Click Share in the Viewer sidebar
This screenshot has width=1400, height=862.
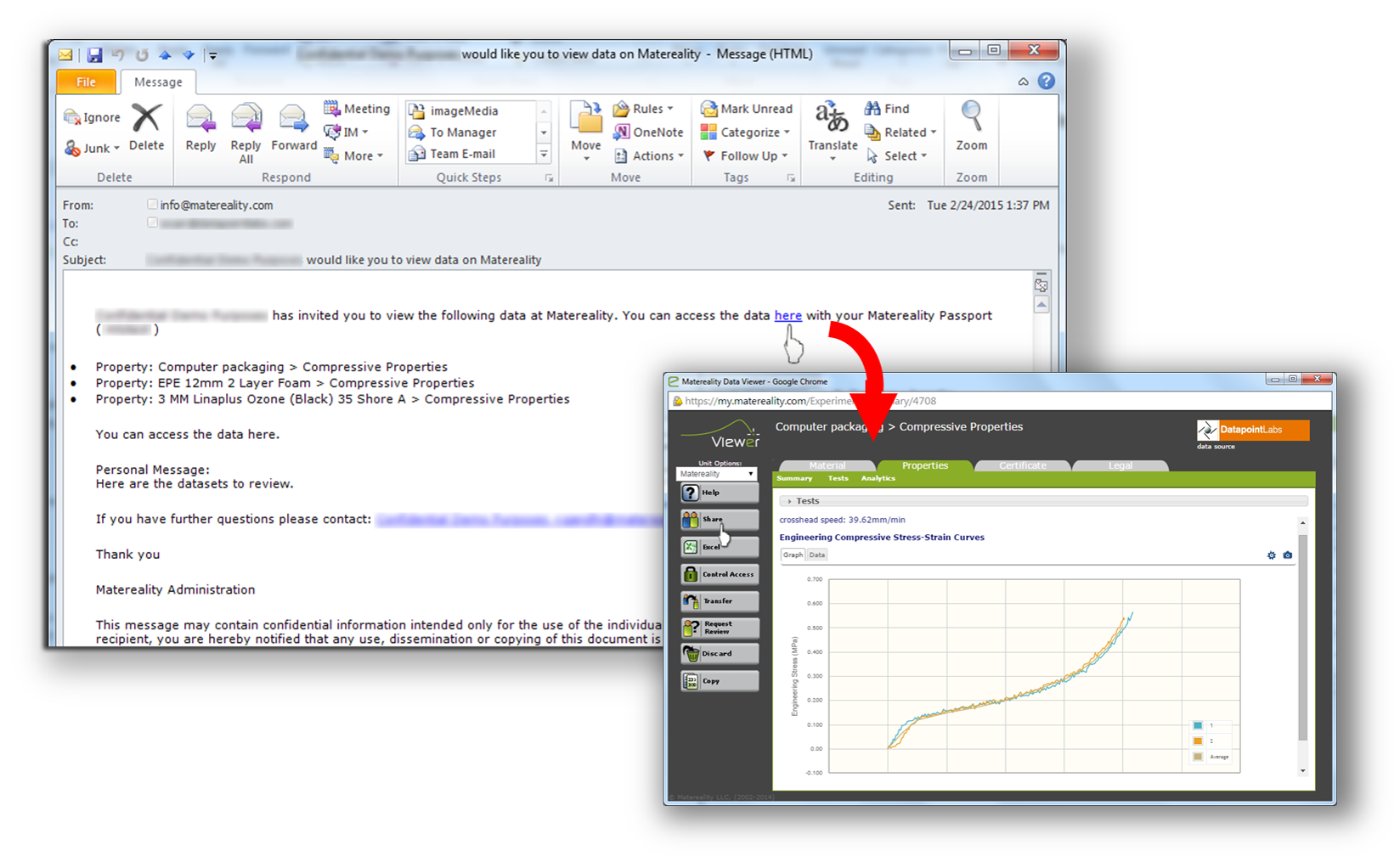click(720, 520)
